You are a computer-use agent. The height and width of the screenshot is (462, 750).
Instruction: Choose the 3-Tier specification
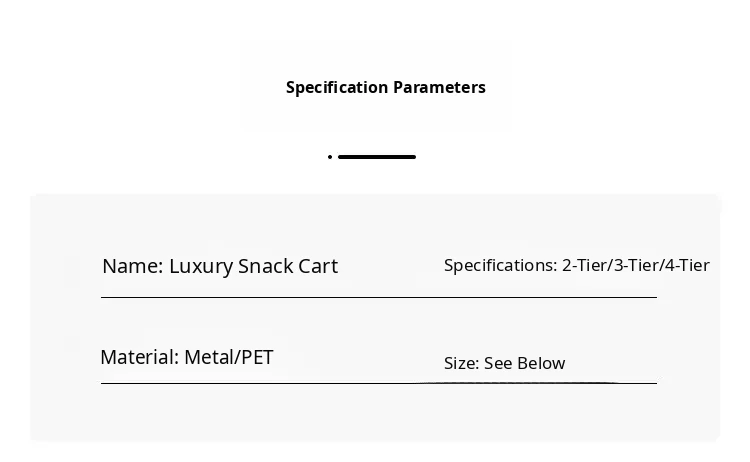(634, 265)
